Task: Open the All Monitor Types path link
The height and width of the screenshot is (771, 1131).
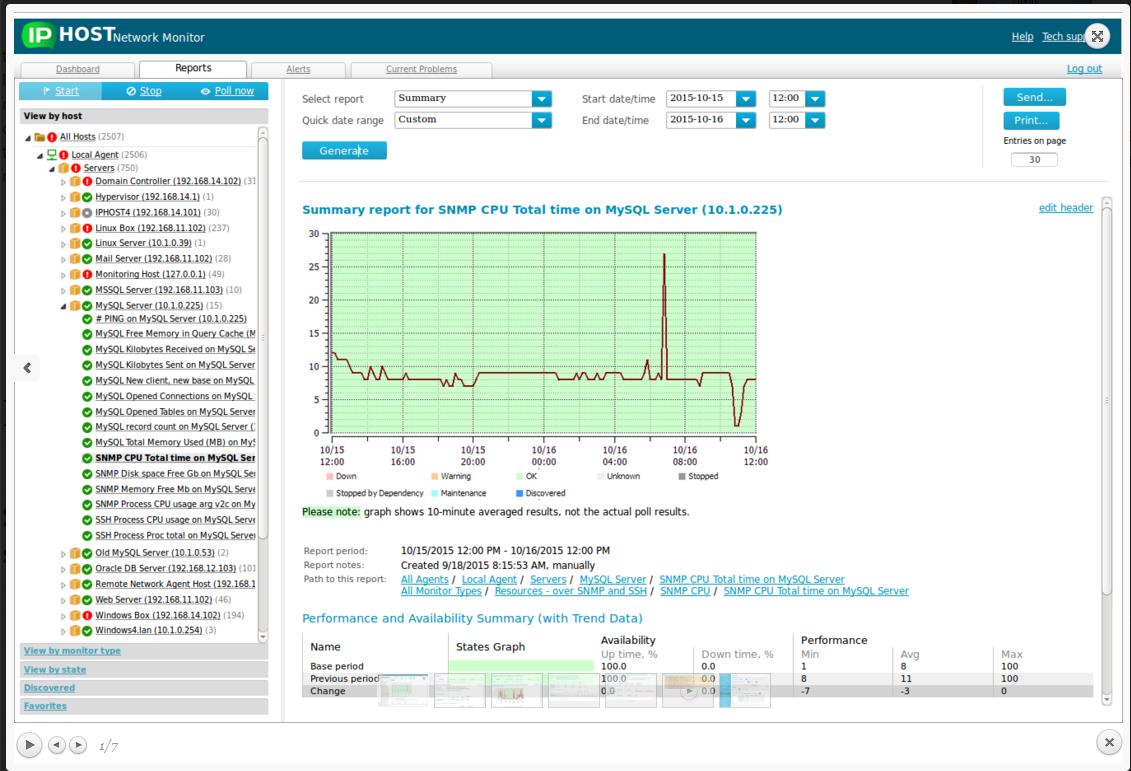Action: pos(441,591)
